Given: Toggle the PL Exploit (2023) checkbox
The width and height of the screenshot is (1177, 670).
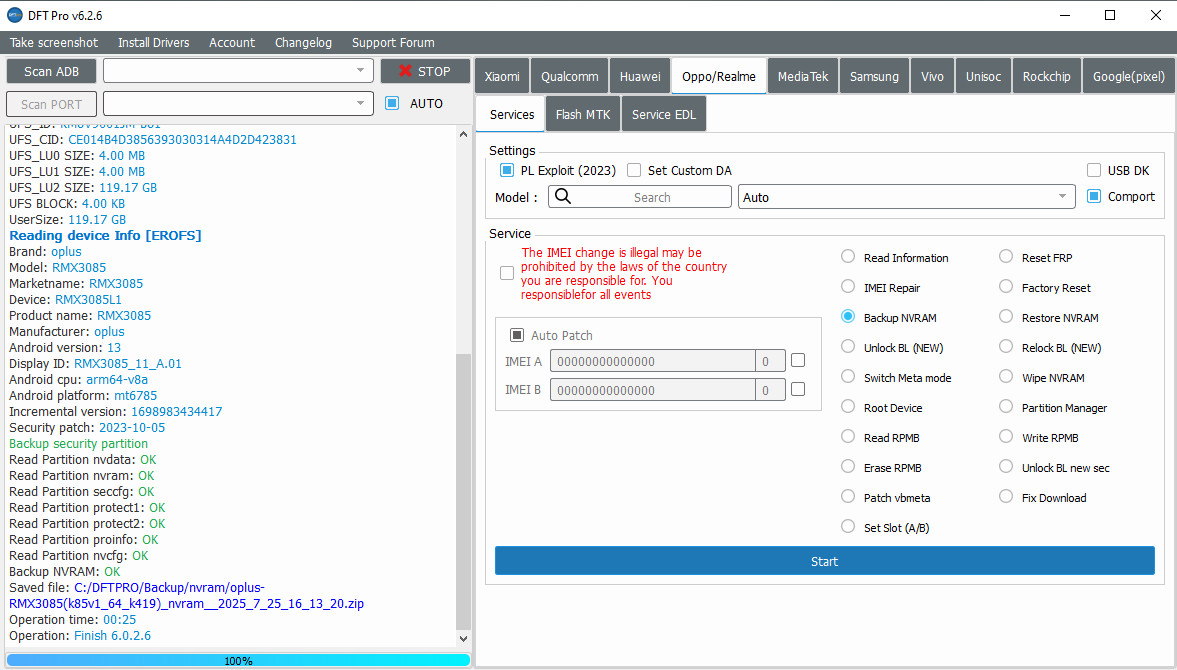Looking at the screenshot, I should point(507,170).
